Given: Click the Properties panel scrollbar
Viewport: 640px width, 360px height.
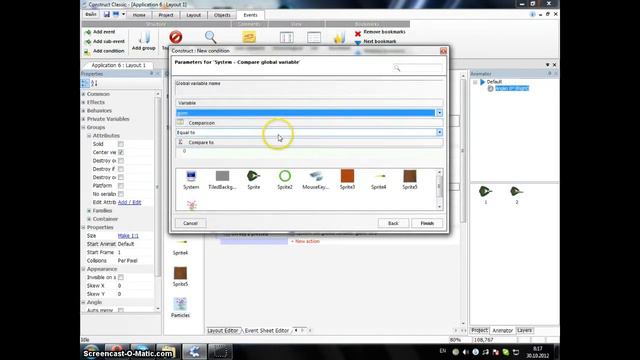Looking at the screenshot, I should pyautogui.click(x=158, y=202).
